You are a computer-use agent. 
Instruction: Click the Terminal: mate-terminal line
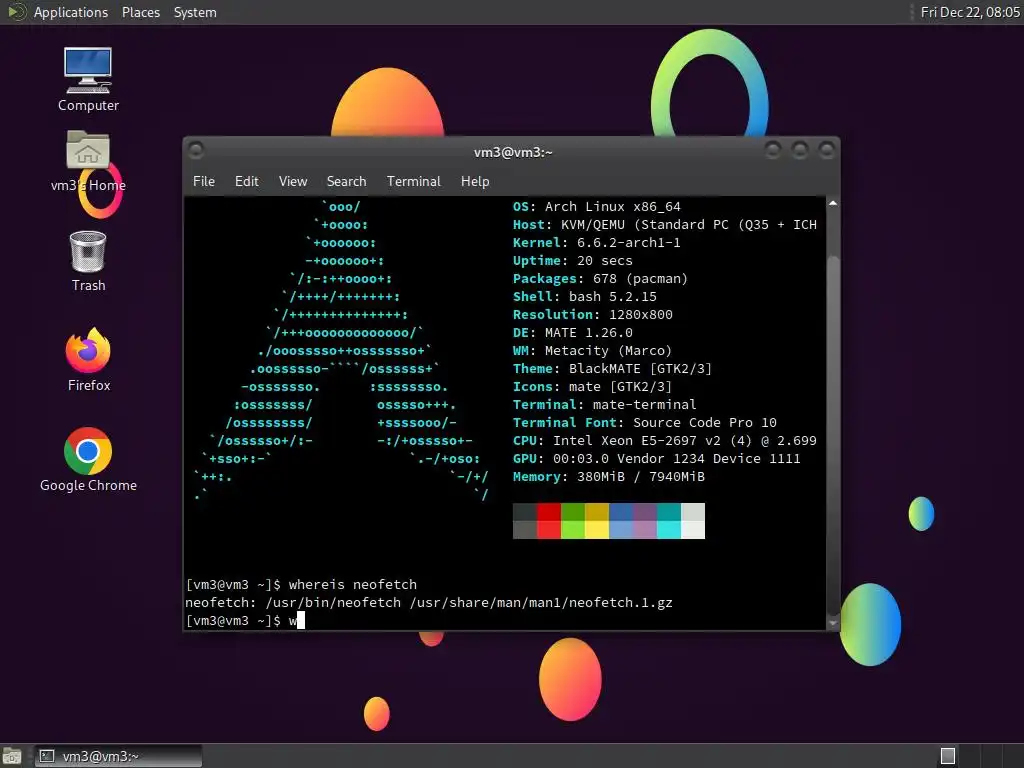604,404
